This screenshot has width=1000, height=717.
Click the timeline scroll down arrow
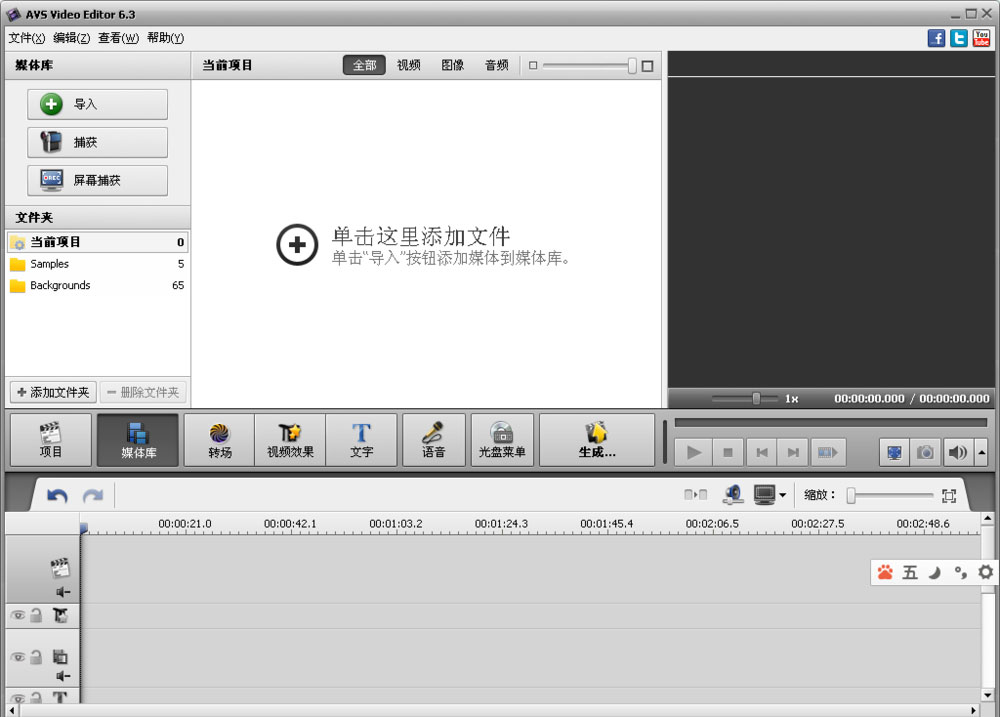(x=987, y=695)
